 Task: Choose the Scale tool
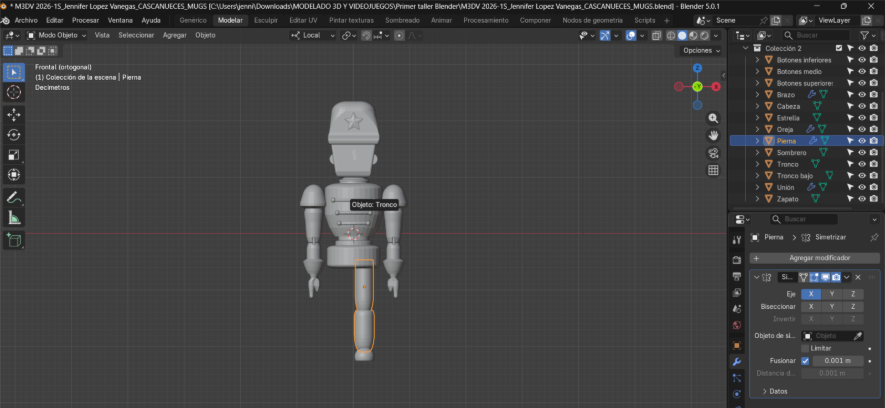(x=14, y=154)
